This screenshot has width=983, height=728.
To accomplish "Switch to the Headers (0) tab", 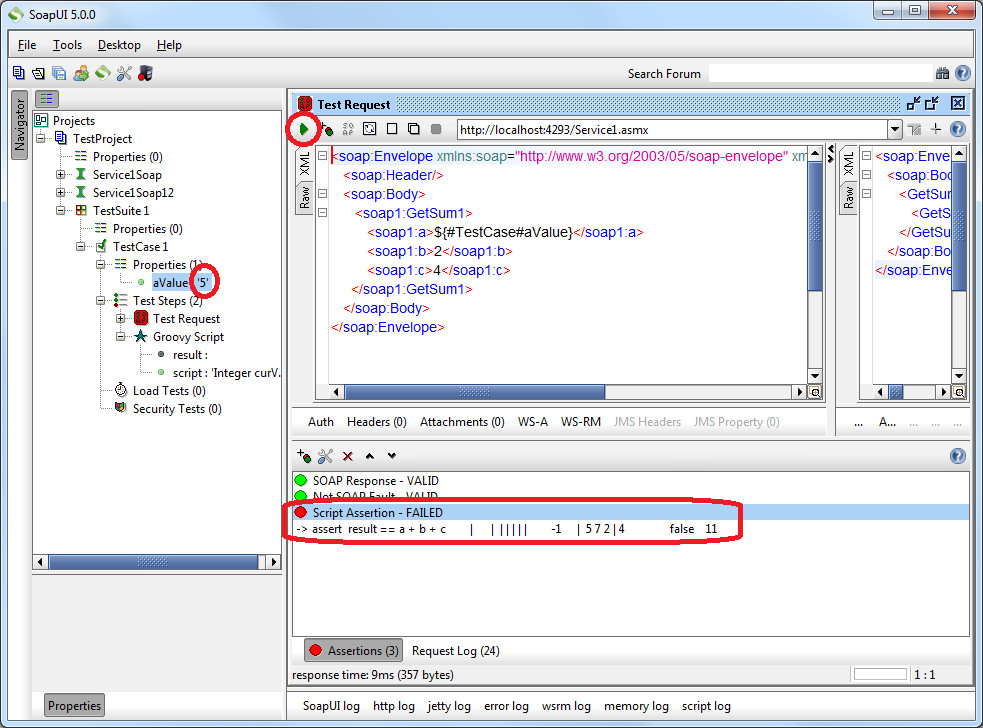I will [x=377, y=422].
